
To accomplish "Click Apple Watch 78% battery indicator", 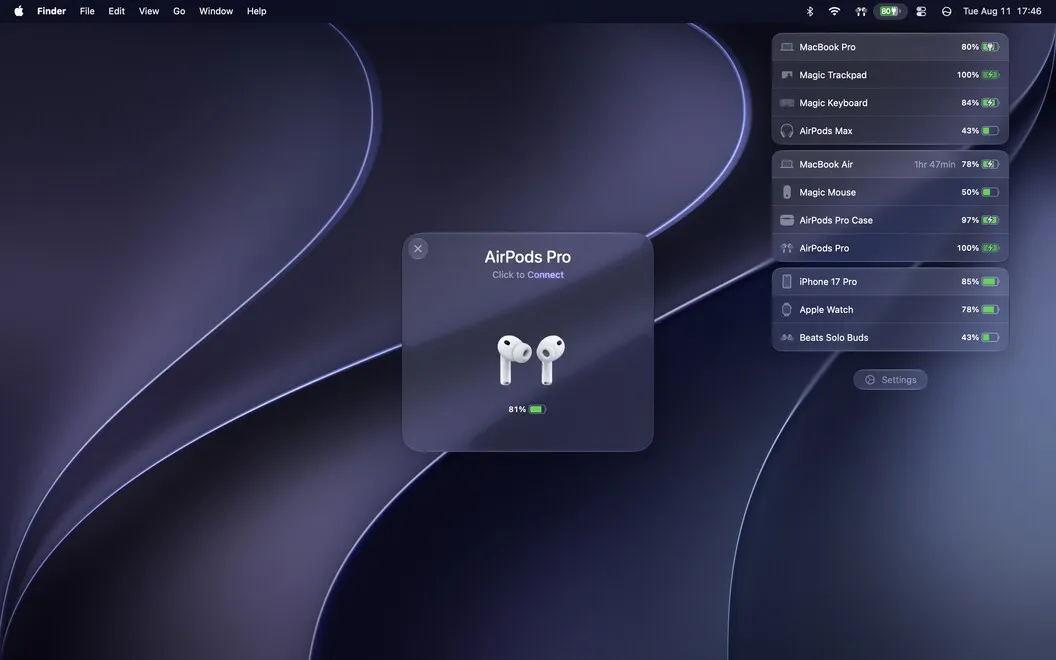I will [990, 310].
